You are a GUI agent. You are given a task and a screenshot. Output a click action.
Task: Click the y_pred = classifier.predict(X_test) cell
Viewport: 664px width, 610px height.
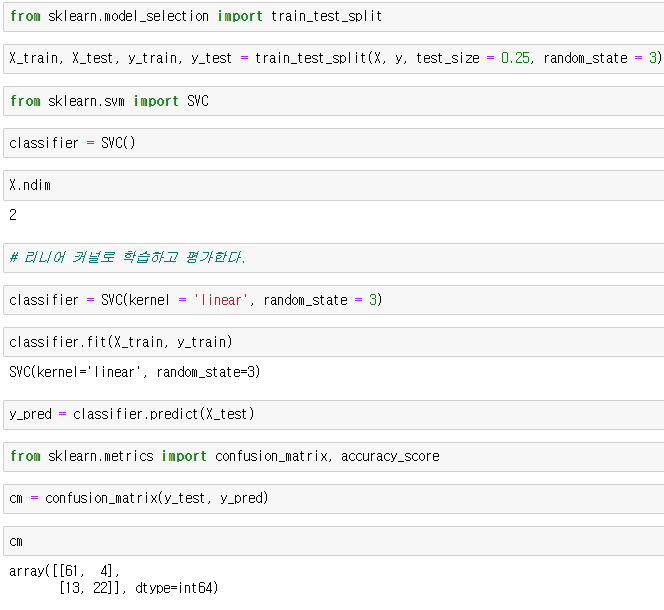(x=334, y=414)
